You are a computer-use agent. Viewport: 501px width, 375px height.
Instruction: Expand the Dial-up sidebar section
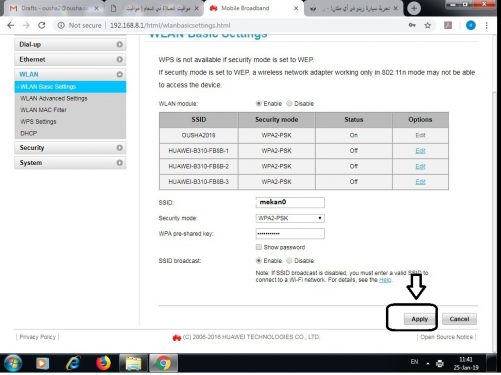coord(70,44)
